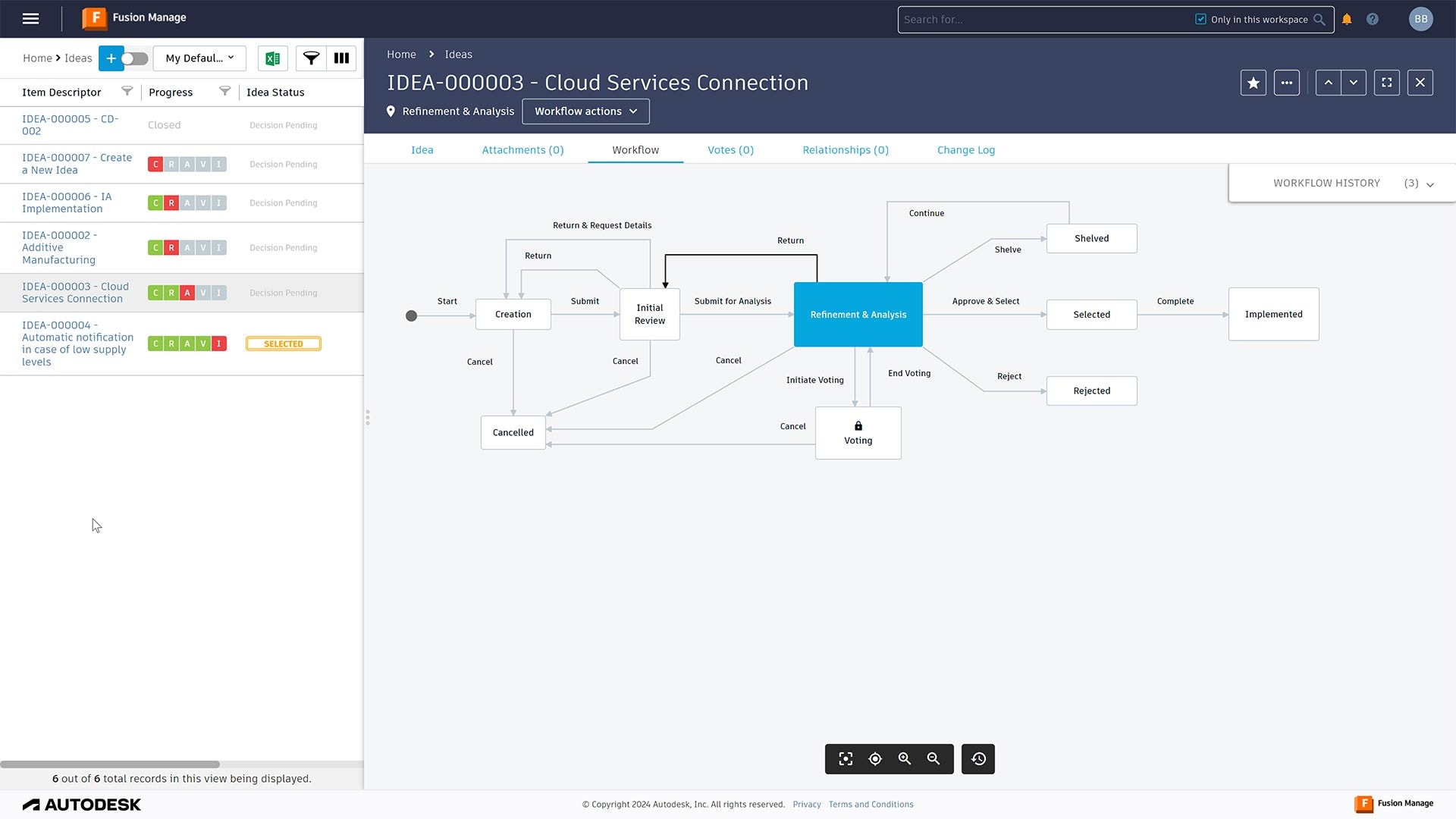
Task: Close the item detail panel
Action: [x=1420, y=83]
